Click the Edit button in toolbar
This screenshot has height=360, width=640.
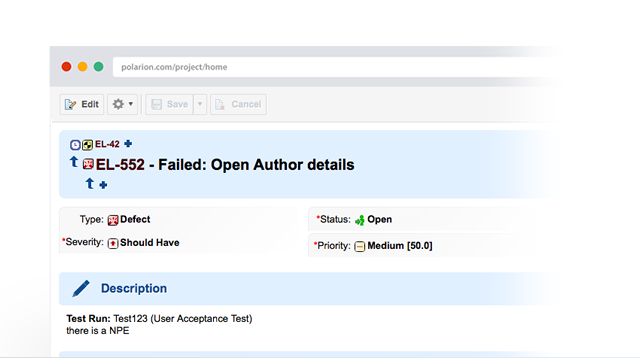point(82,104)
